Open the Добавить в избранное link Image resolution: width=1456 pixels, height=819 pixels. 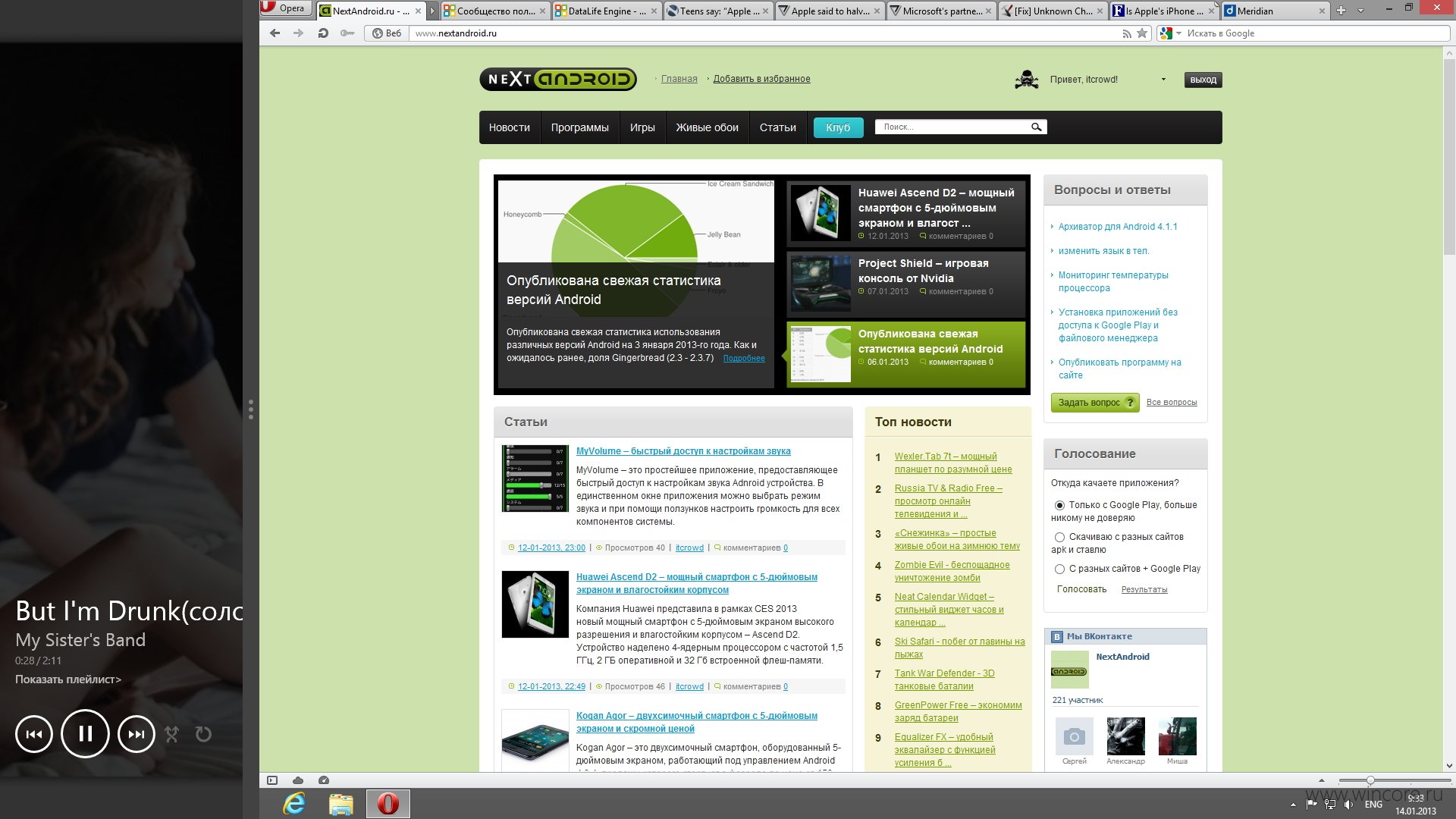[761, 79]
